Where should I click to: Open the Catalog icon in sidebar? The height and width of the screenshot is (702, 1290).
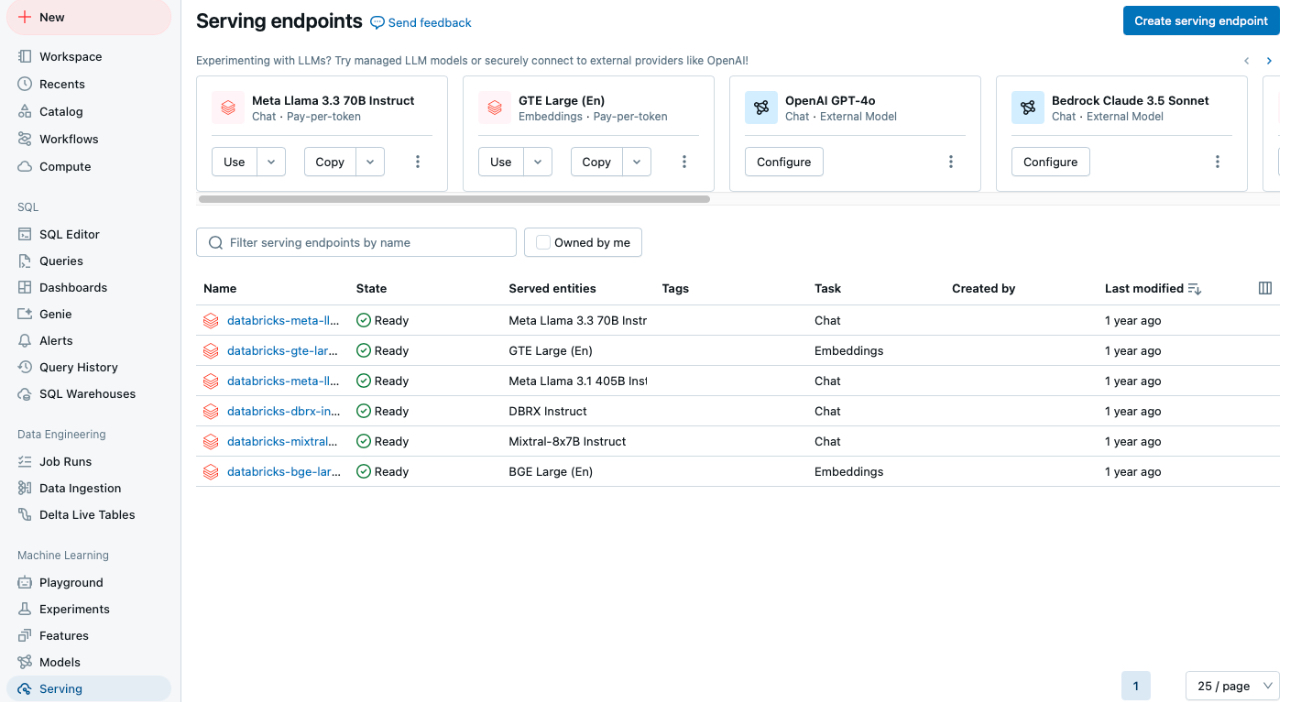pyautogui.click(x=25, y=111)
